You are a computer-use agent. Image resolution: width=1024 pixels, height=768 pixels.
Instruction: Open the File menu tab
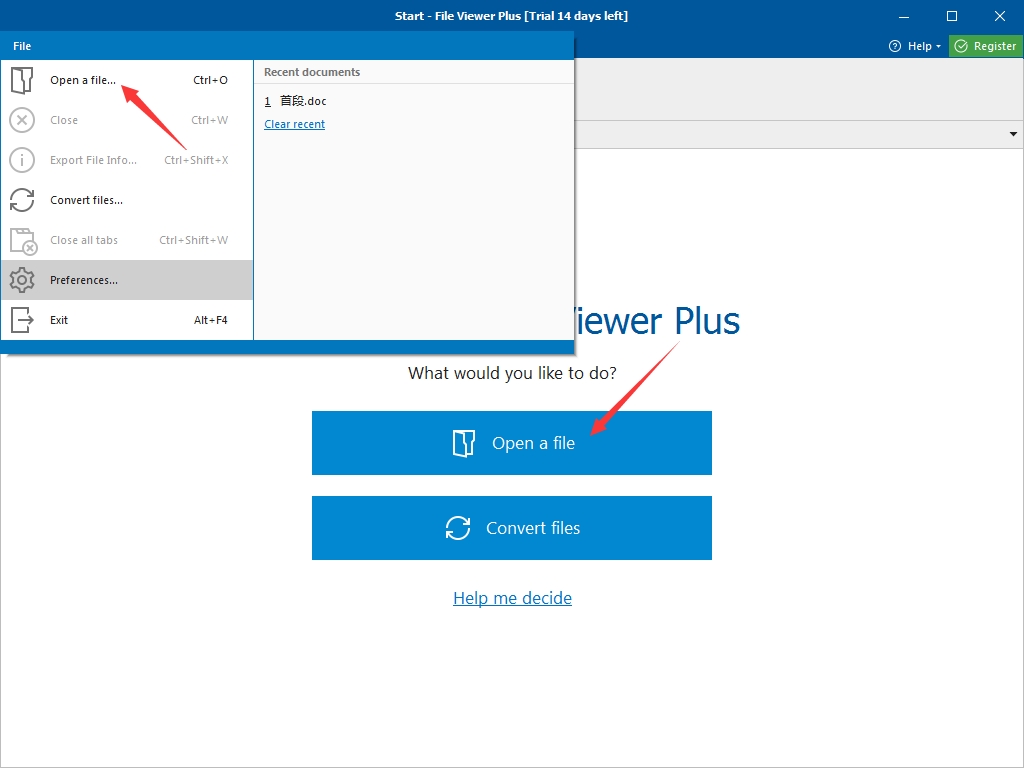pos(22,46)
